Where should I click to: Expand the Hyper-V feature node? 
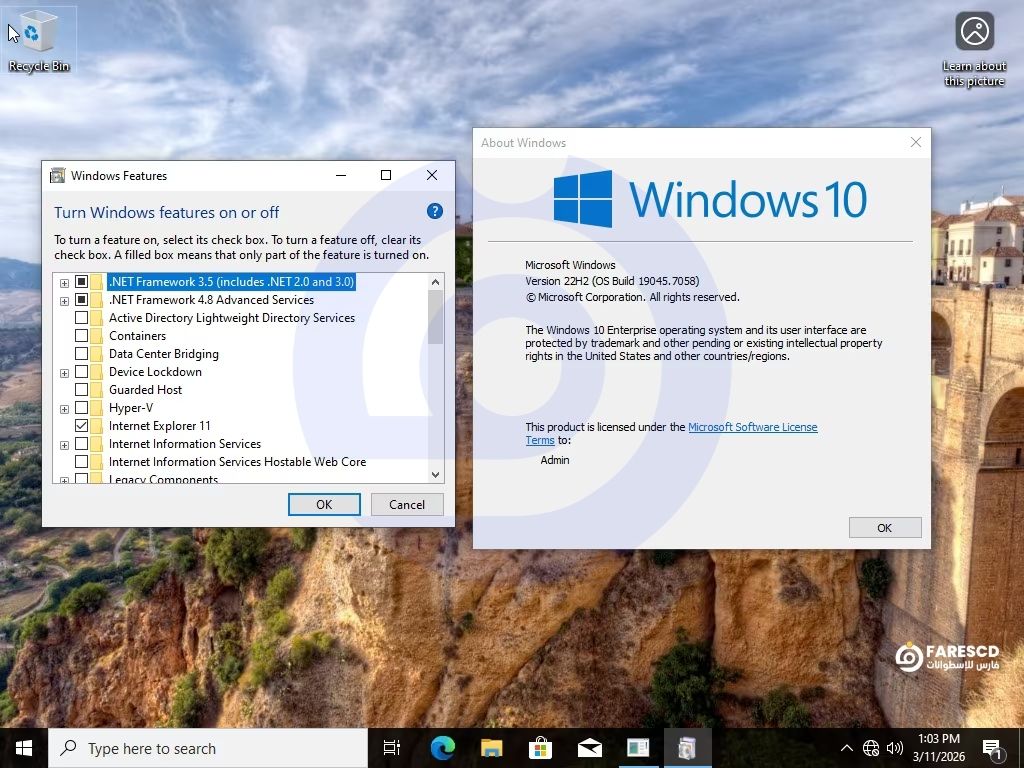pos(64,408)
